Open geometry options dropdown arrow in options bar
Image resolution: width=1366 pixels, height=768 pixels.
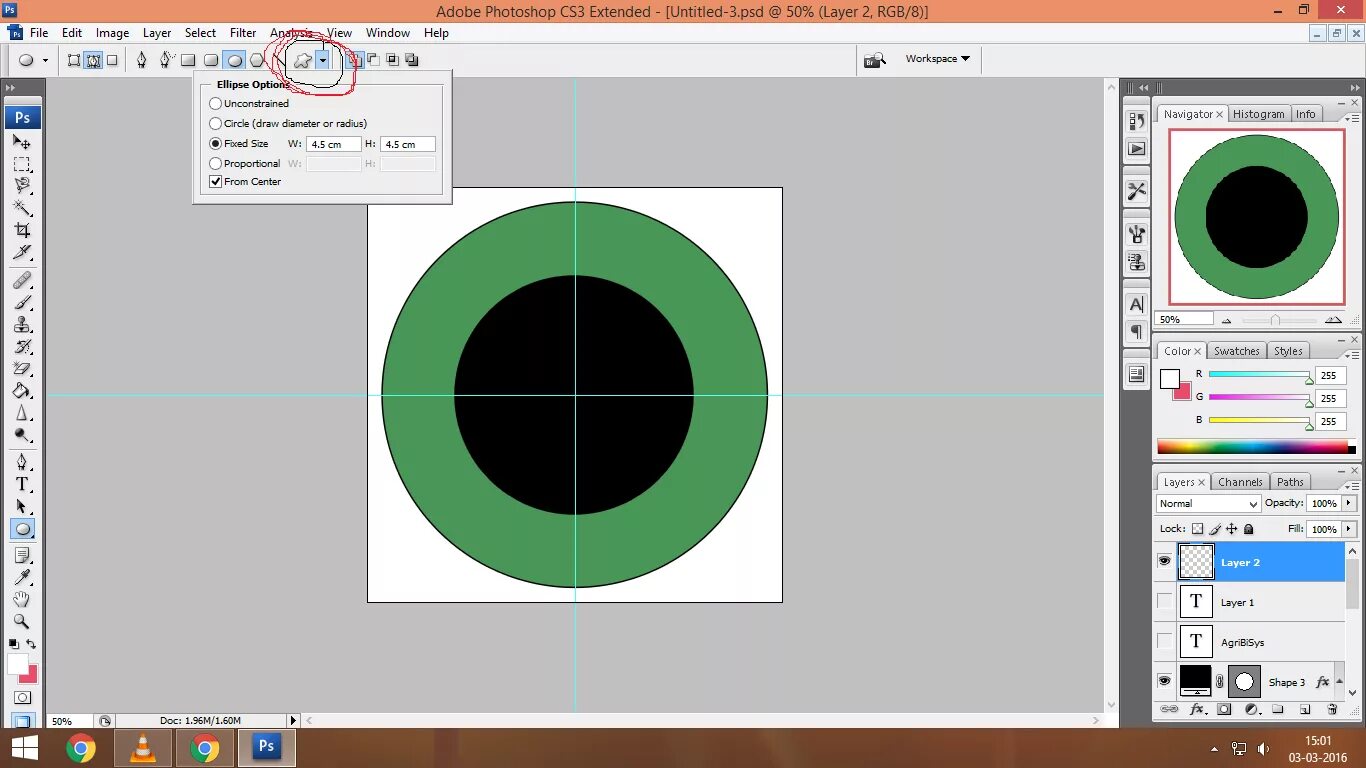pos(322,60)
